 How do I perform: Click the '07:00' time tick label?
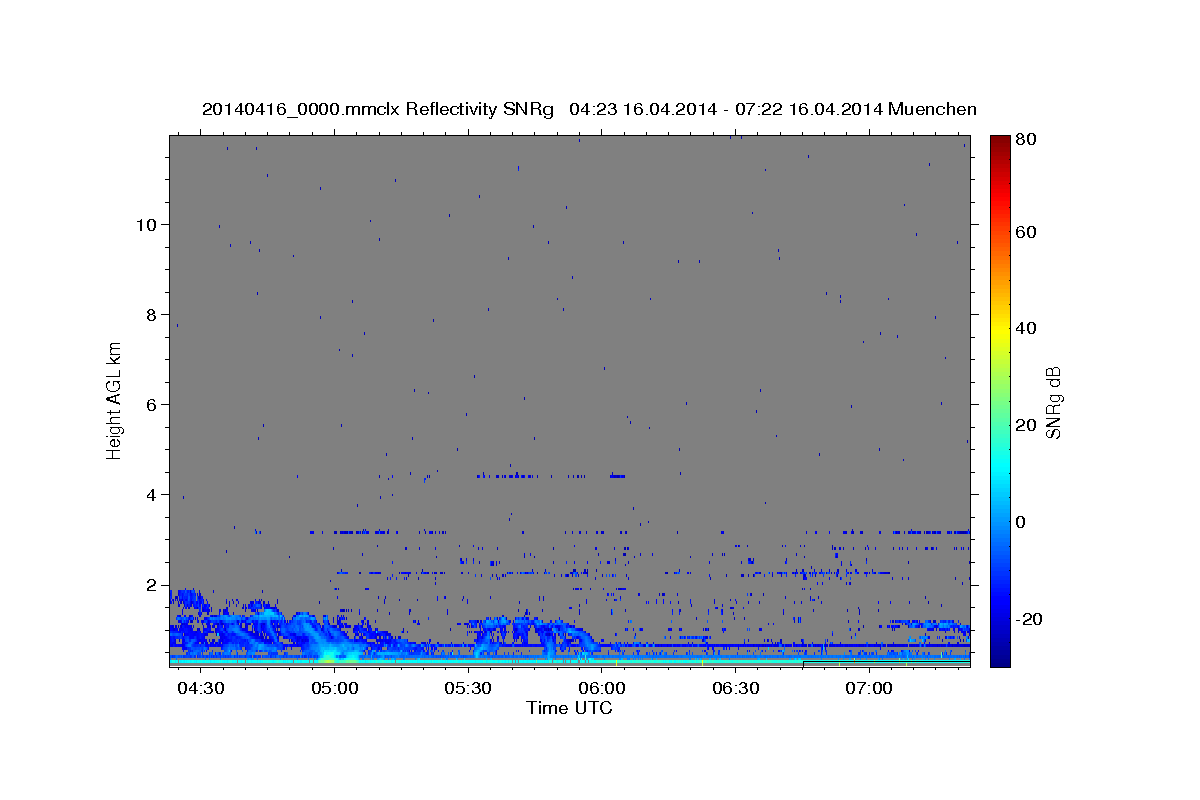click(x=869, y=689)
